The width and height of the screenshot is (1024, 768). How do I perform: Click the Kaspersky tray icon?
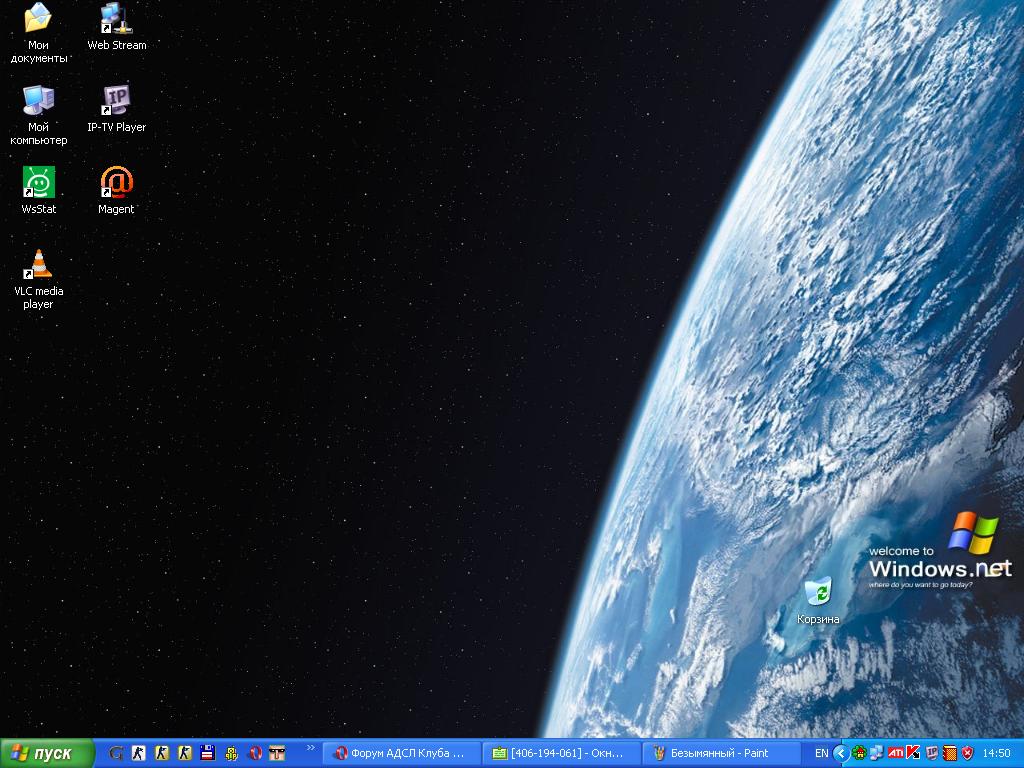click(x=914, y=753)
